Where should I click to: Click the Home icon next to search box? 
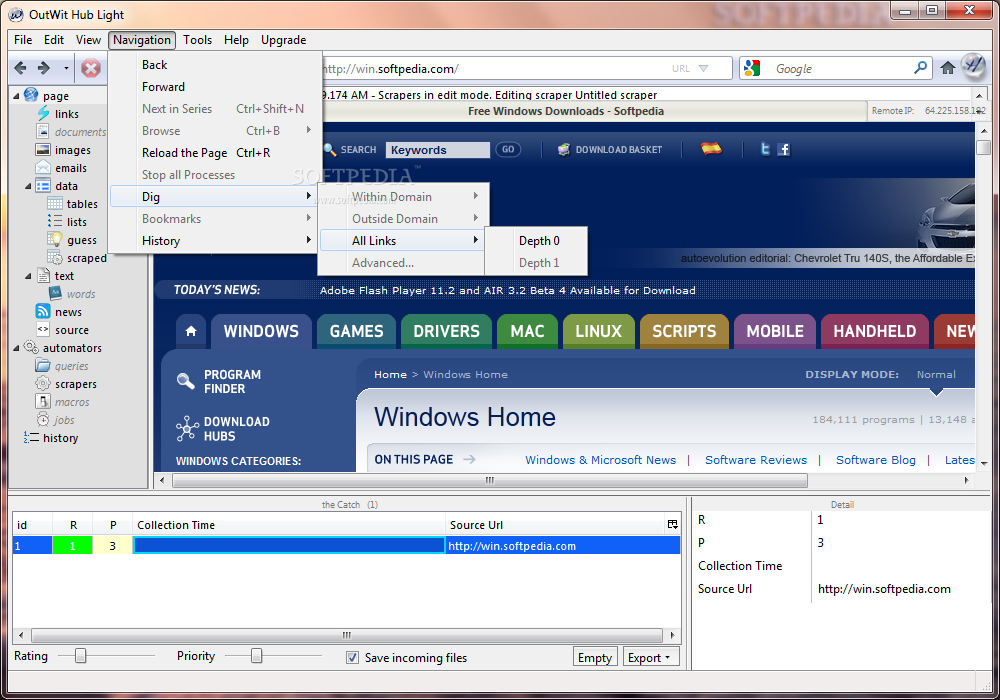pos(948,68)
